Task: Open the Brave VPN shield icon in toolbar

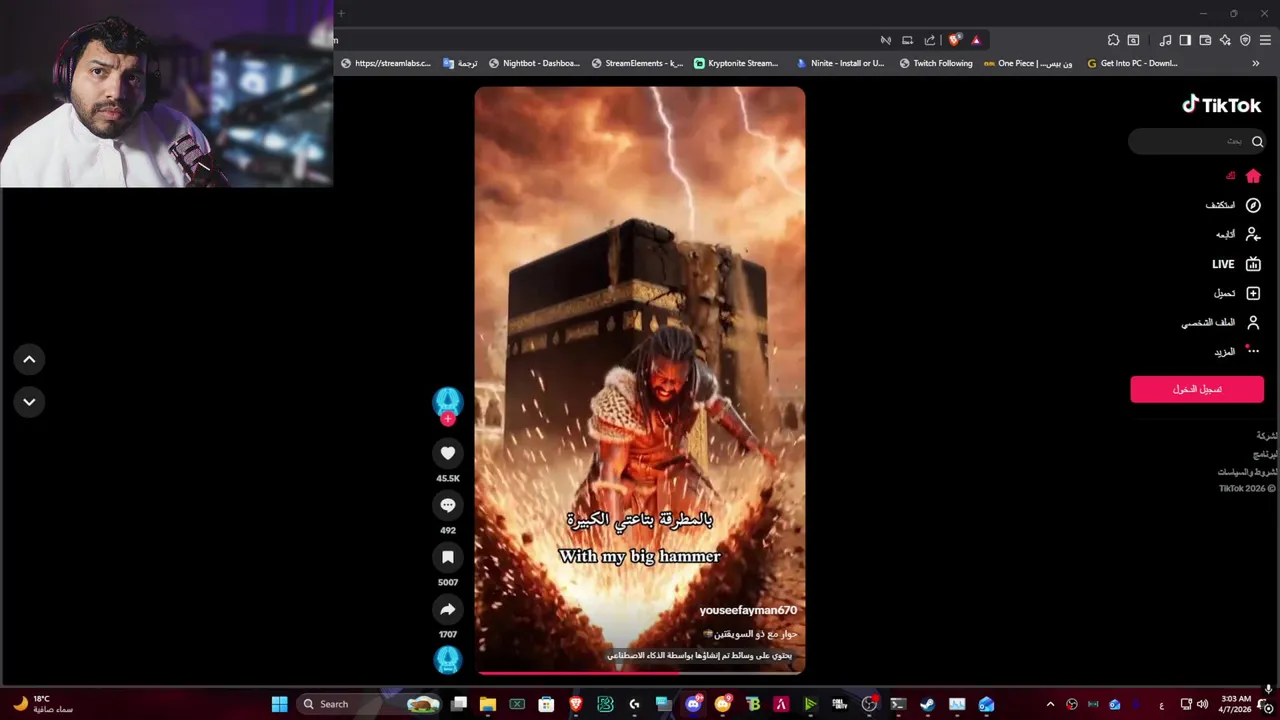Action: click(x=1245, y=40)
